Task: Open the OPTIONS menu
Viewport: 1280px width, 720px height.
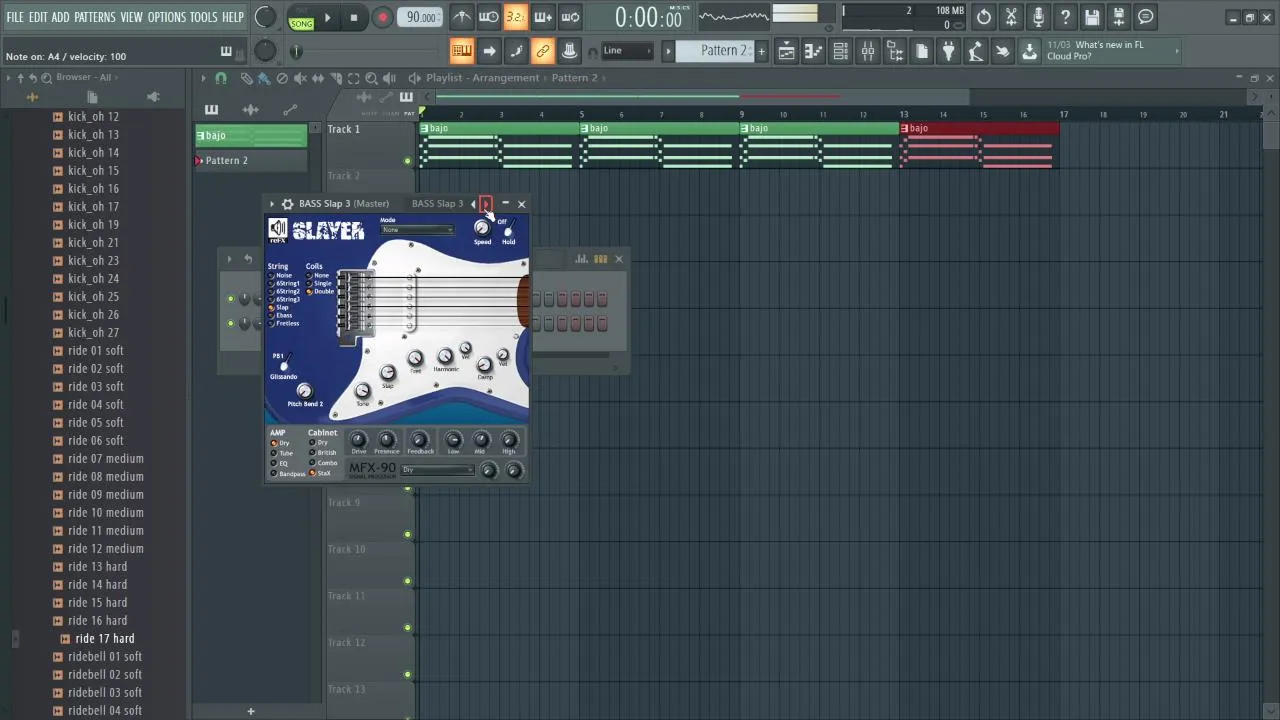Action: coord(167,17)
